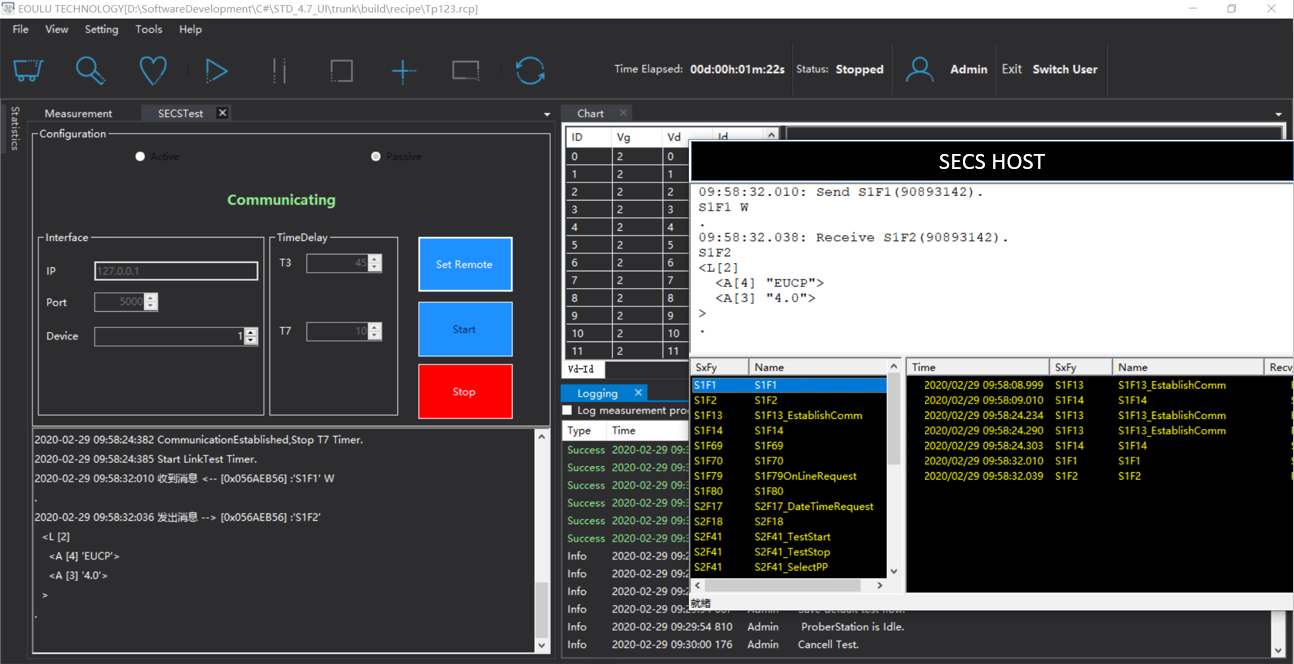The image size is (1294, 664).
Task: Select the Passive radio button
Action: tap(376, 156)
